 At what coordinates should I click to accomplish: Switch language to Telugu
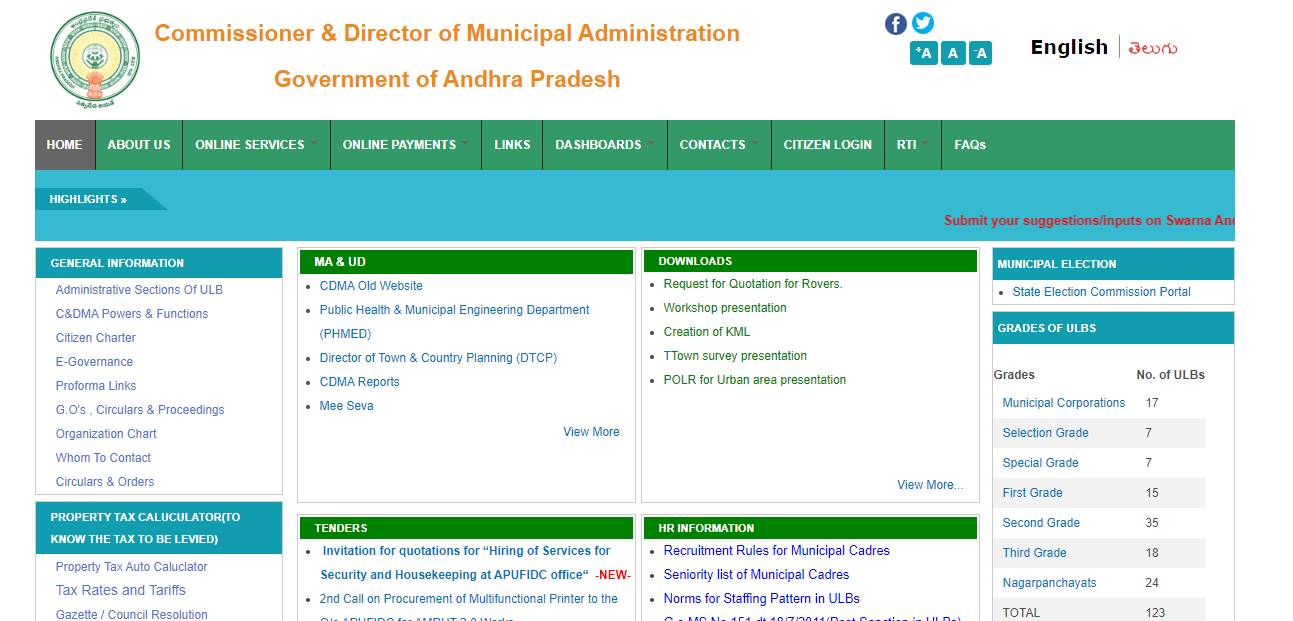pyautogui.click(x=1153, y=48)
